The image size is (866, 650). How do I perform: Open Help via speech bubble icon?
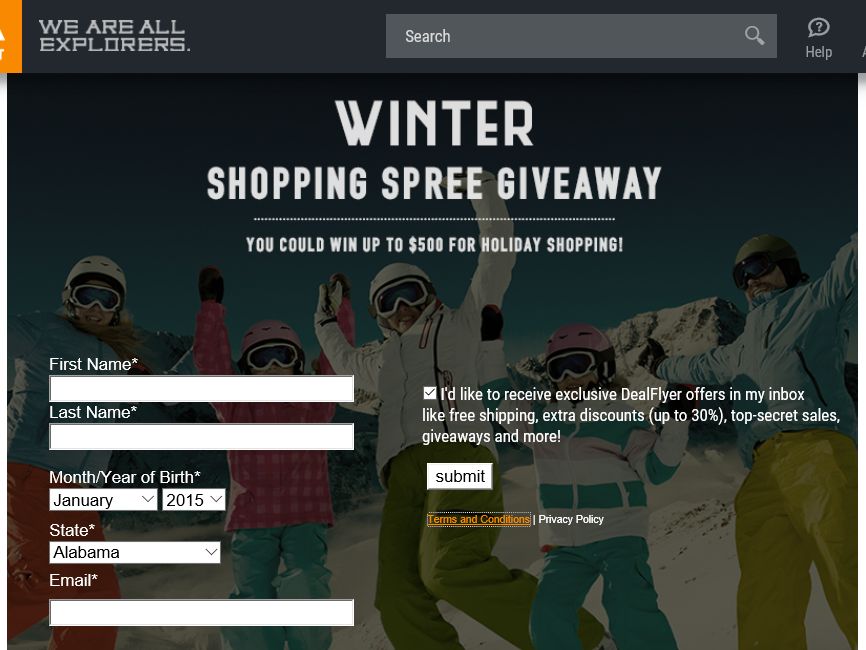click(x=819, y=27)
